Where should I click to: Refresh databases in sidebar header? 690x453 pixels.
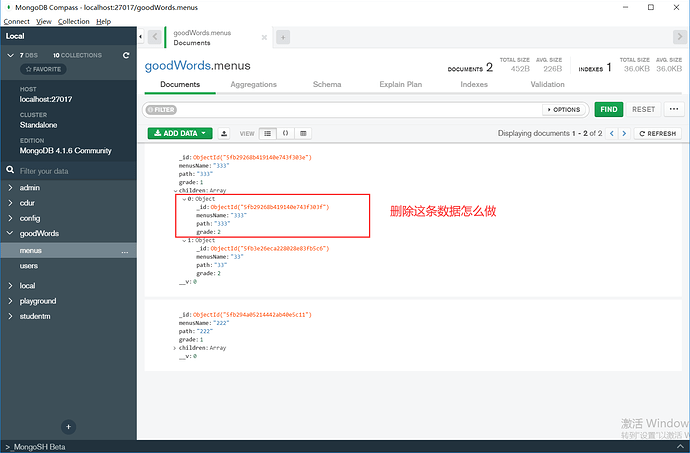[x=126, y=55]
